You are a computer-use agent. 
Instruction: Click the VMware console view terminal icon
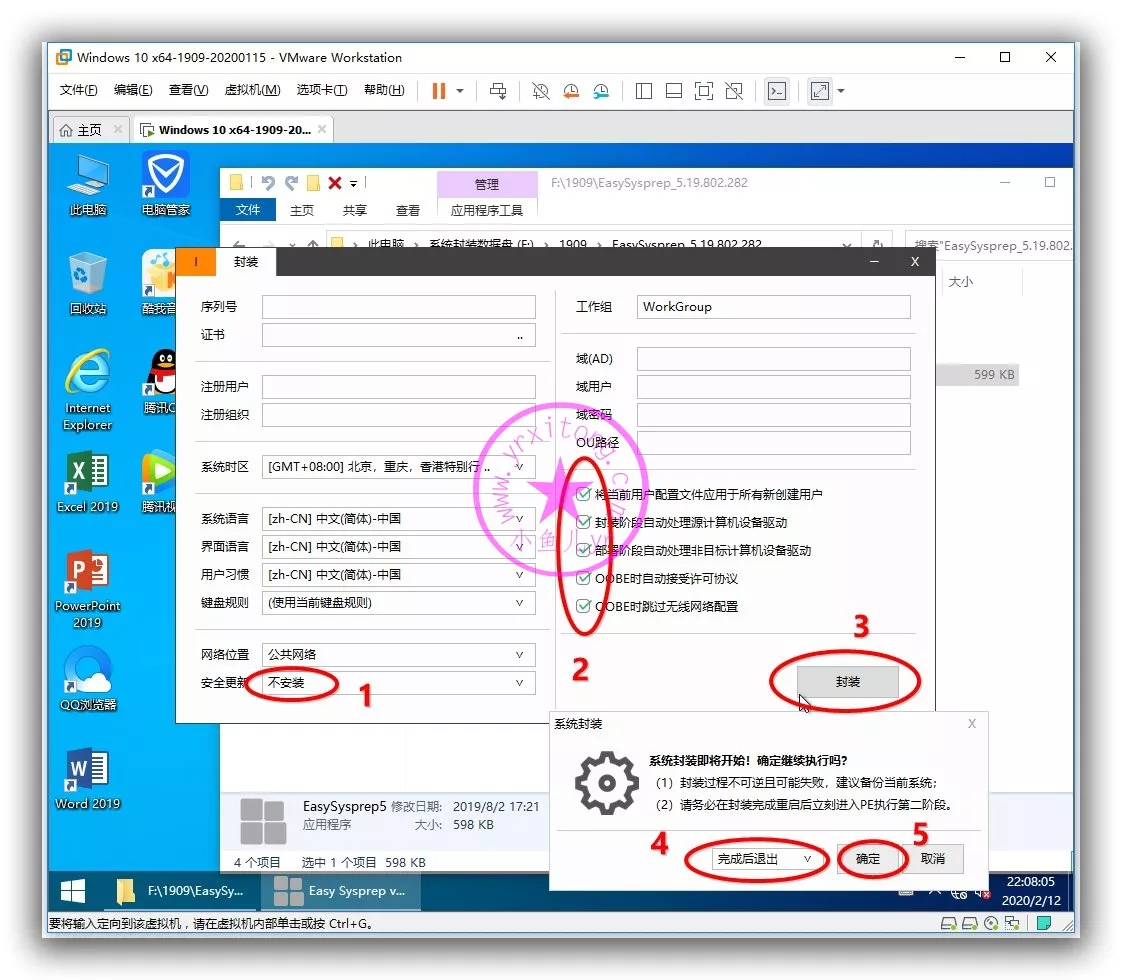pyautogui.click(x=776, y=91)
